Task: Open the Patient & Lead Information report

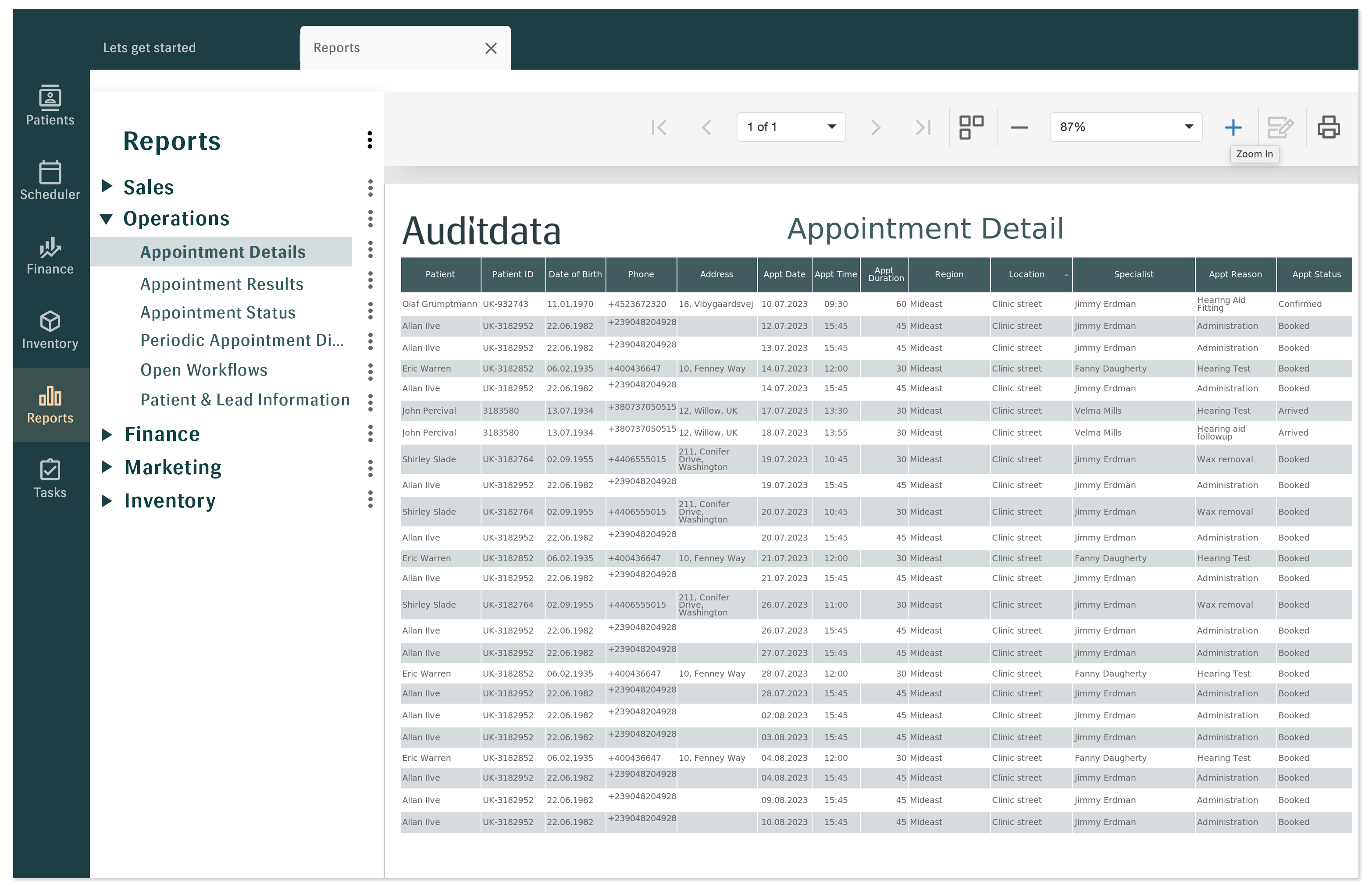Action: tap(244, 399)
